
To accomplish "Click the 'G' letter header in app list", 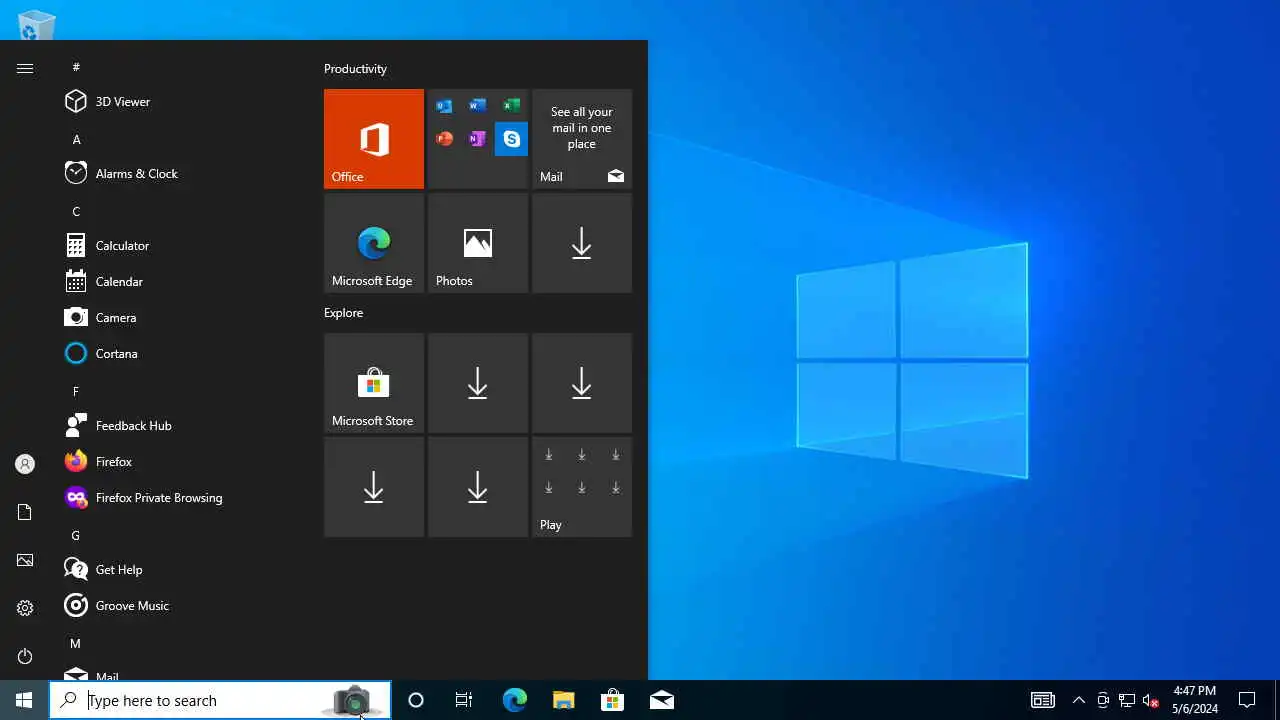I will [x=75, y=535].
